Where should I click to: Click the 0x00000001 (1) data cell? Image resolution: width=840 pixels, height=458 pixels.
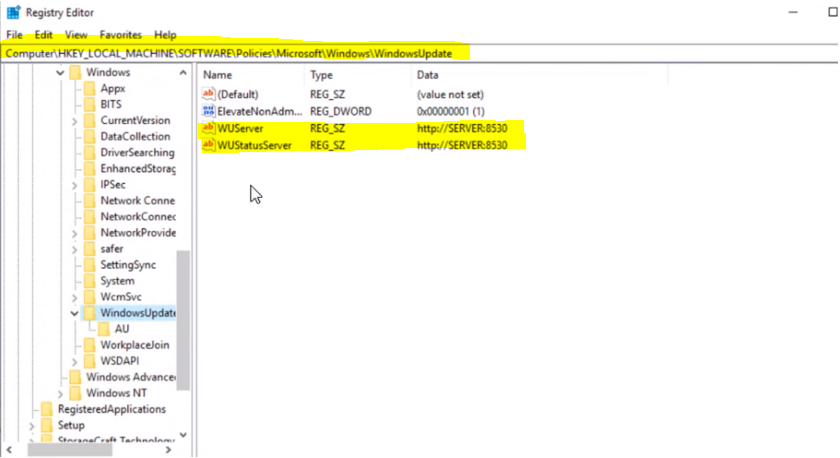(x=451, y=111)
